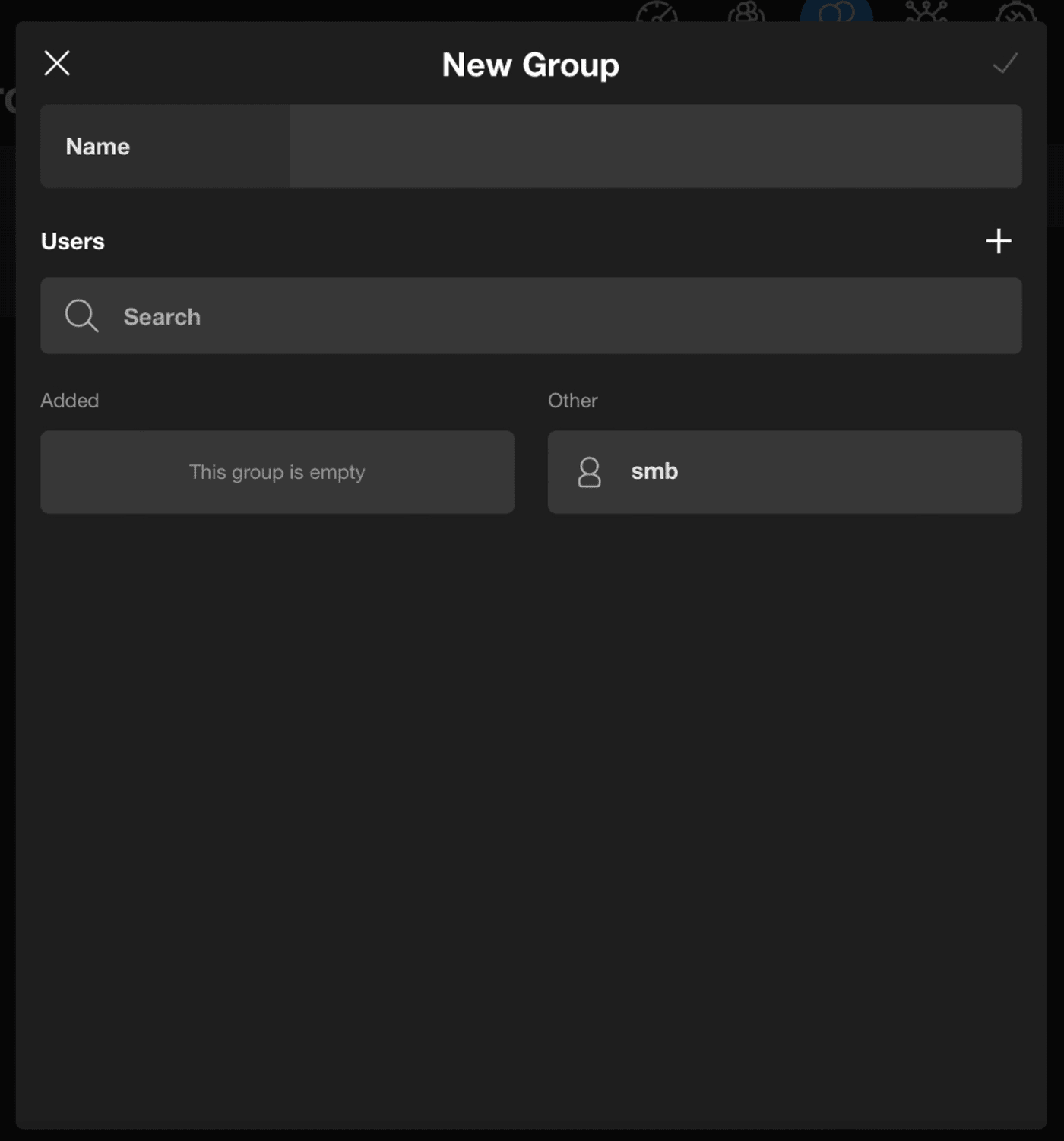Open the gear icon at top right

tap(1015, 11)
